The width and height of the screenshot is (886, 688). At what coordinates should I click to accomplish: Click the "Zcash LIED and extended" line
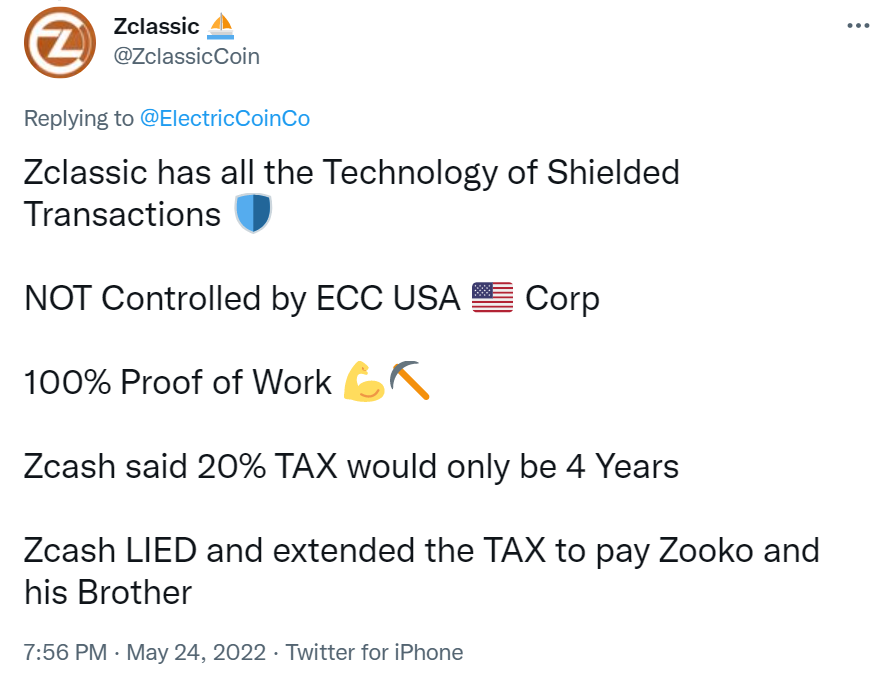(422, 550)
